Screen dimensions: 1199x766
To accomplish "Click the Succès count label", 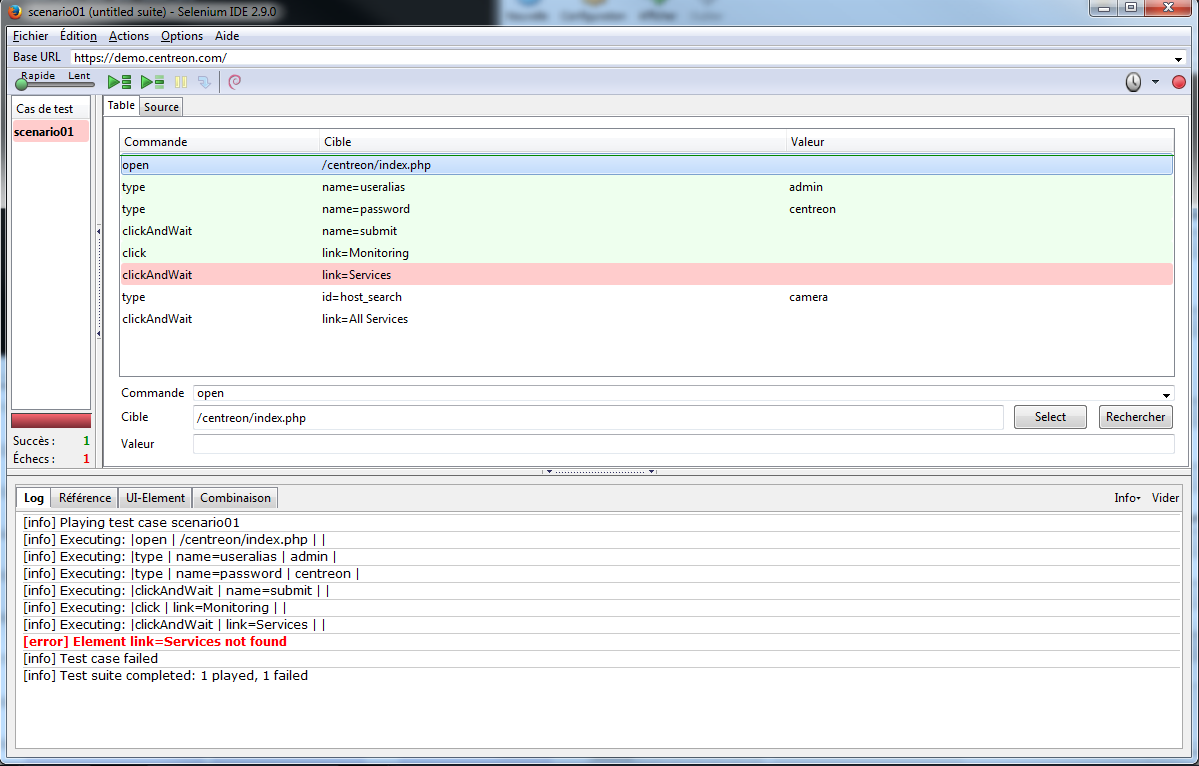I will [34, 441].
